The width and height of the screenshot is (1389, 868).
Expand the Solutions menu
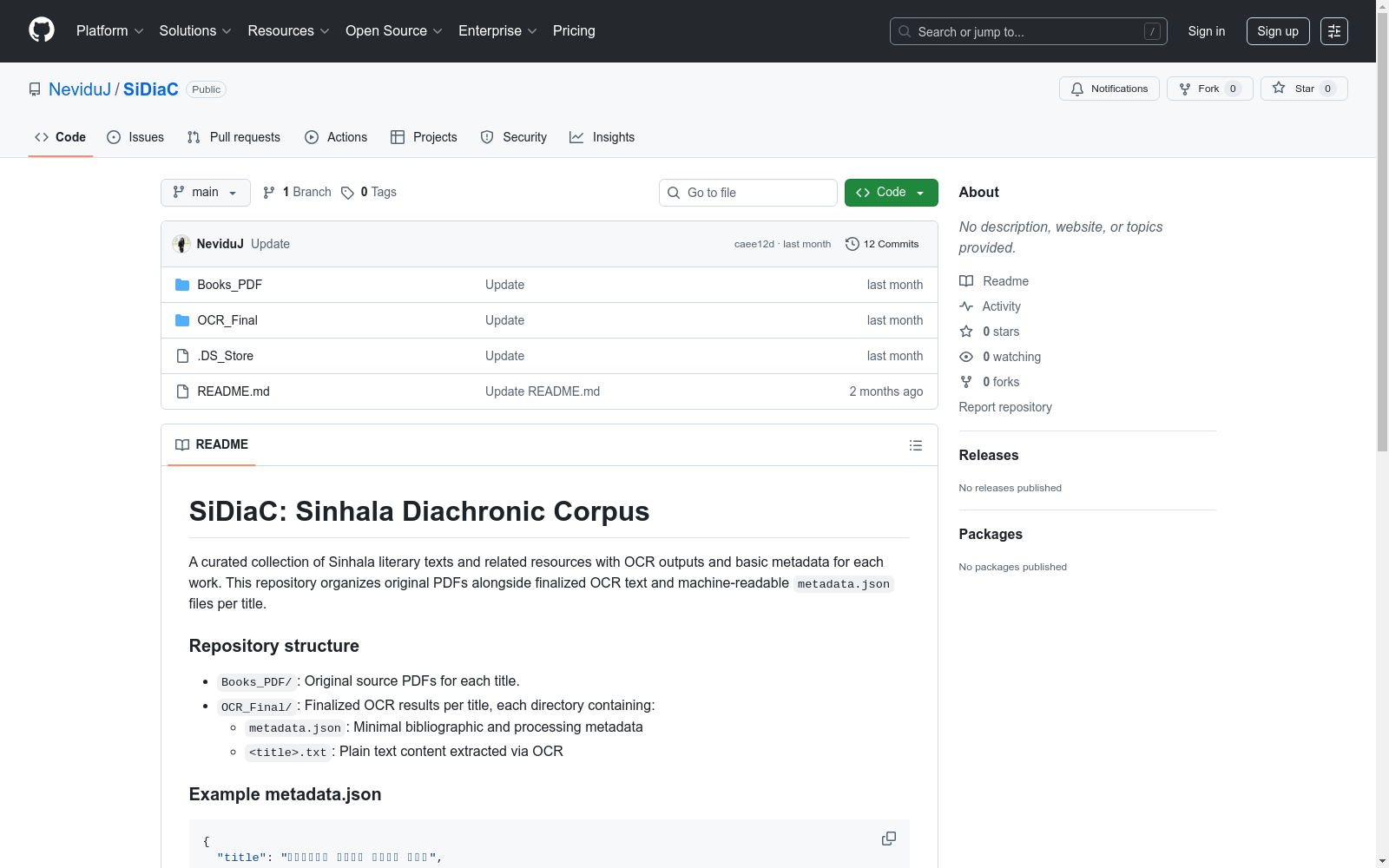click(195, 31)
